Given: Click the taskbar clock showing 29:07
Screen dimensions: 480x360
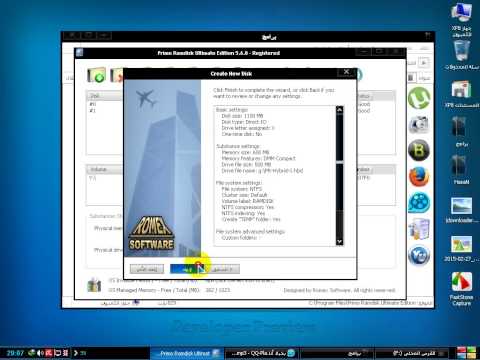Looking at the screenshot, I should [15, 353].
